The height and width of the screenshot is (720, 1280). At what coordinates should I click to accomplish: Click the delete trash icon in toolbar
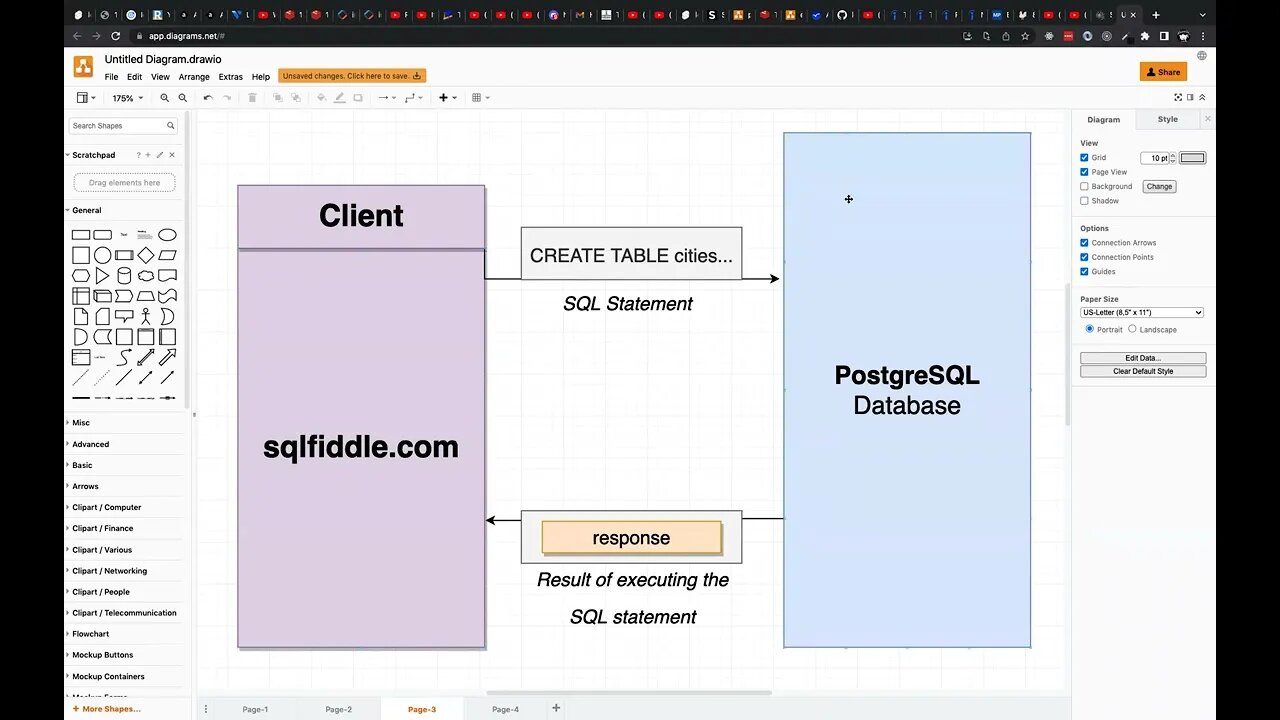(x=252, y=98)
